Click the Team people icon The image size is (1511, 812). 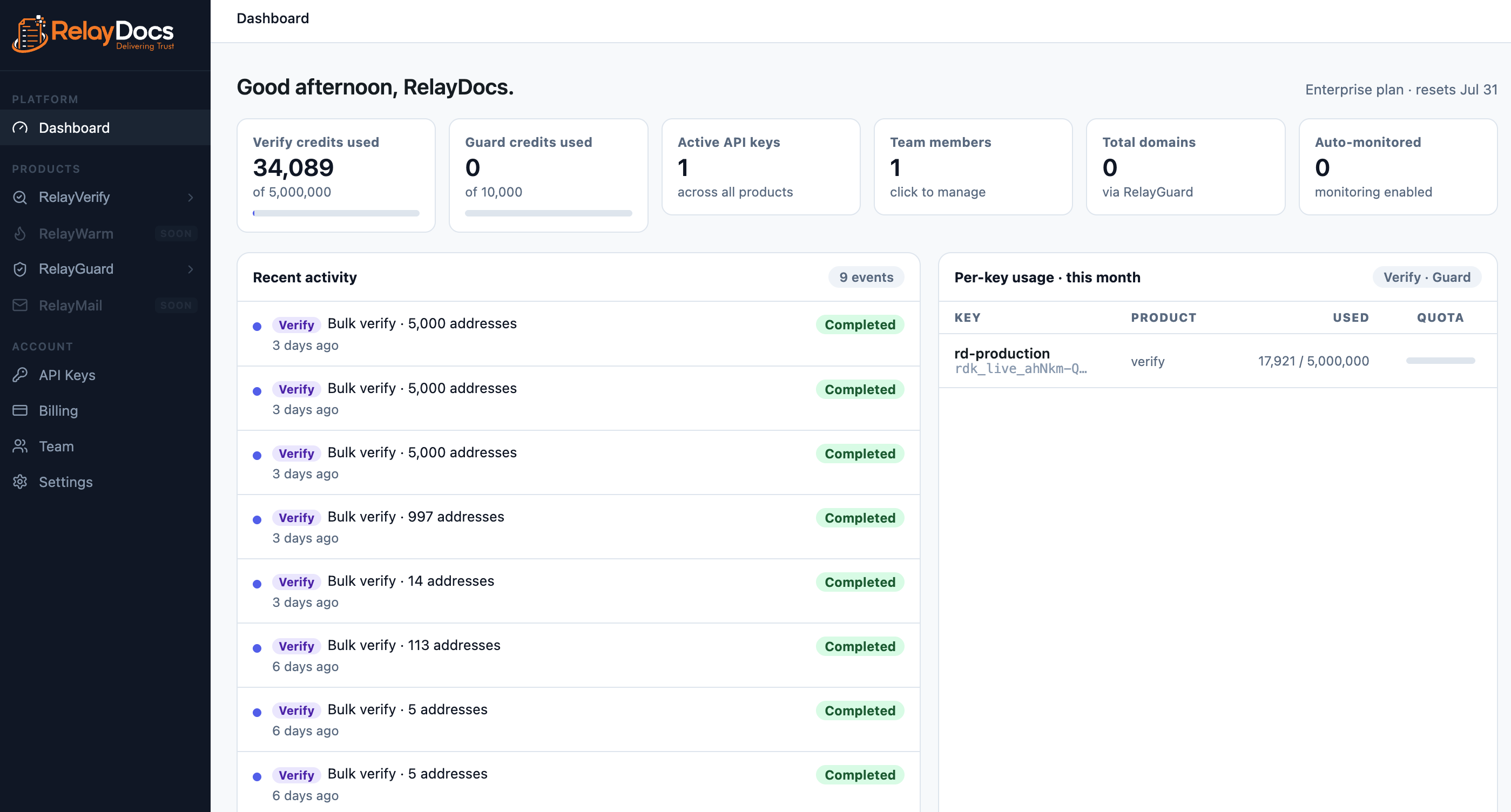tap(20, 446)
